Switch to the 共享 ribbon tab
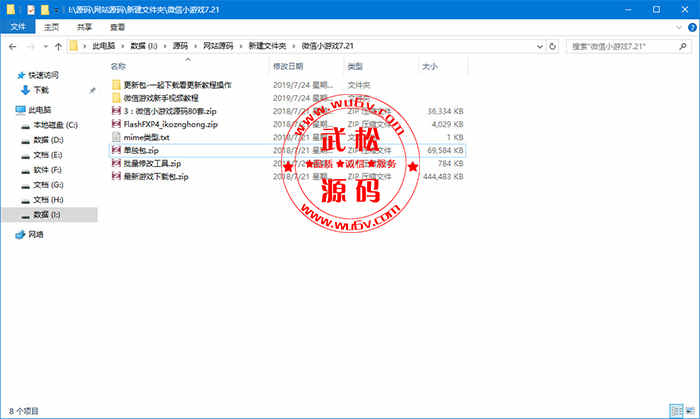Image resolution: width=700 pixels, height=419 pixels. click(x=84, y=27)
